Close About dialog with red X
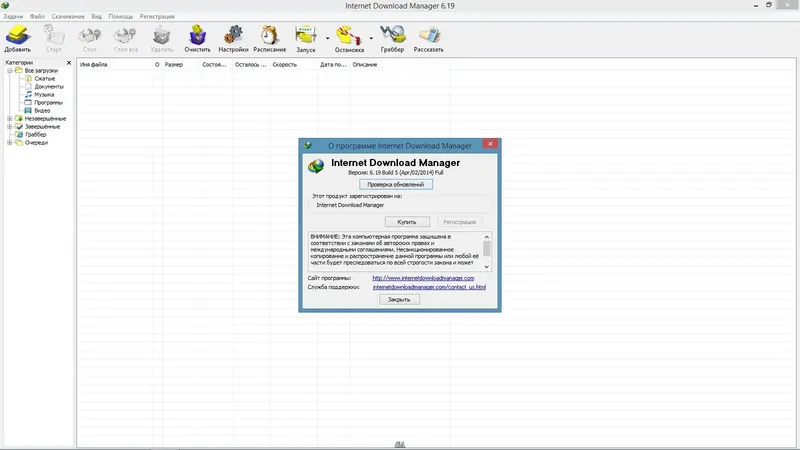The image size is (800, 450). [x=490, y=144]
